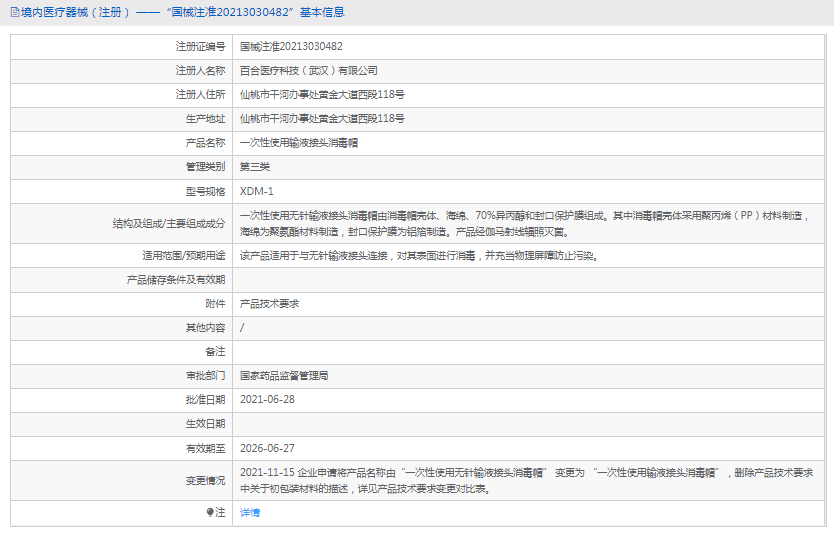Select the intended use text 该产品适用于与无针输液接头连接

point(420,256)
